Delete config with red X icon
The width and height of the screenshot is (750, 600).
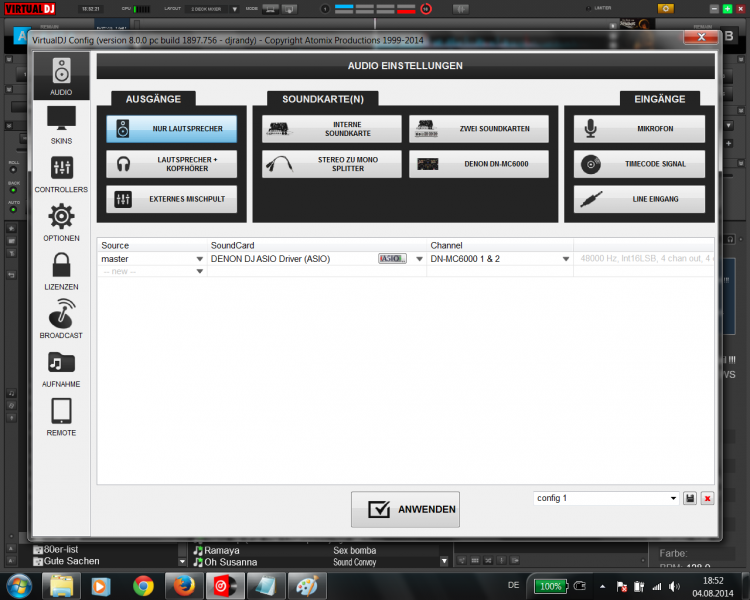point(707,499)
